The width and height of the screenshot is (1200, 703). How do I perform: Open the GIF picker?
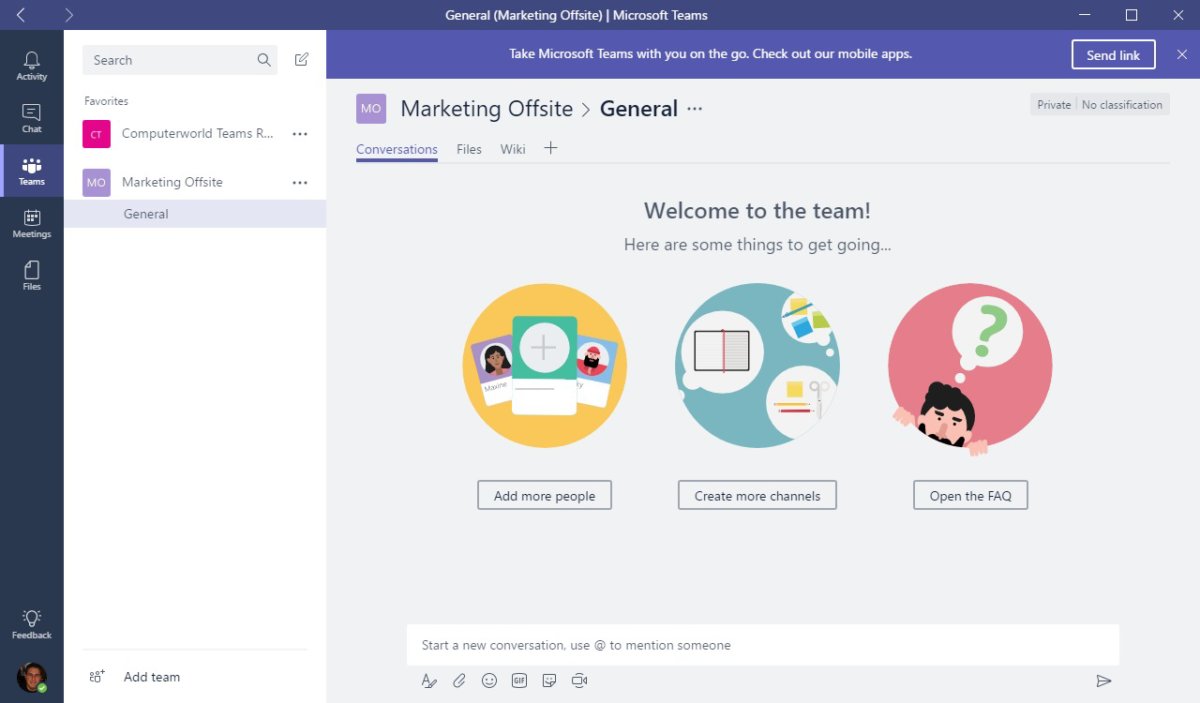point(519,681)
